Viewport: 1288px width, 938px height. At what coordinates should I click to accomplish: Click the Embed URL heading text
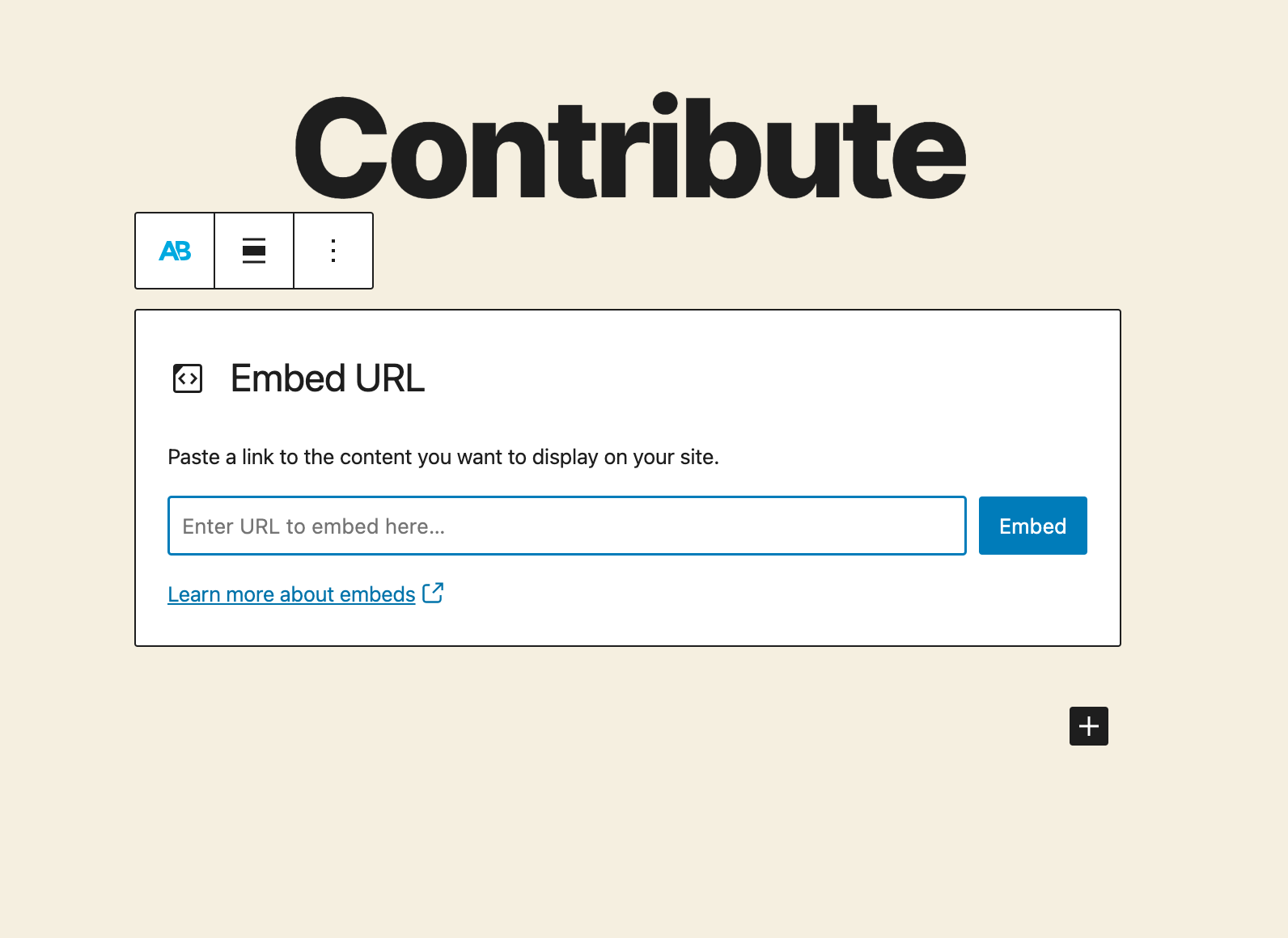point(327,378)
